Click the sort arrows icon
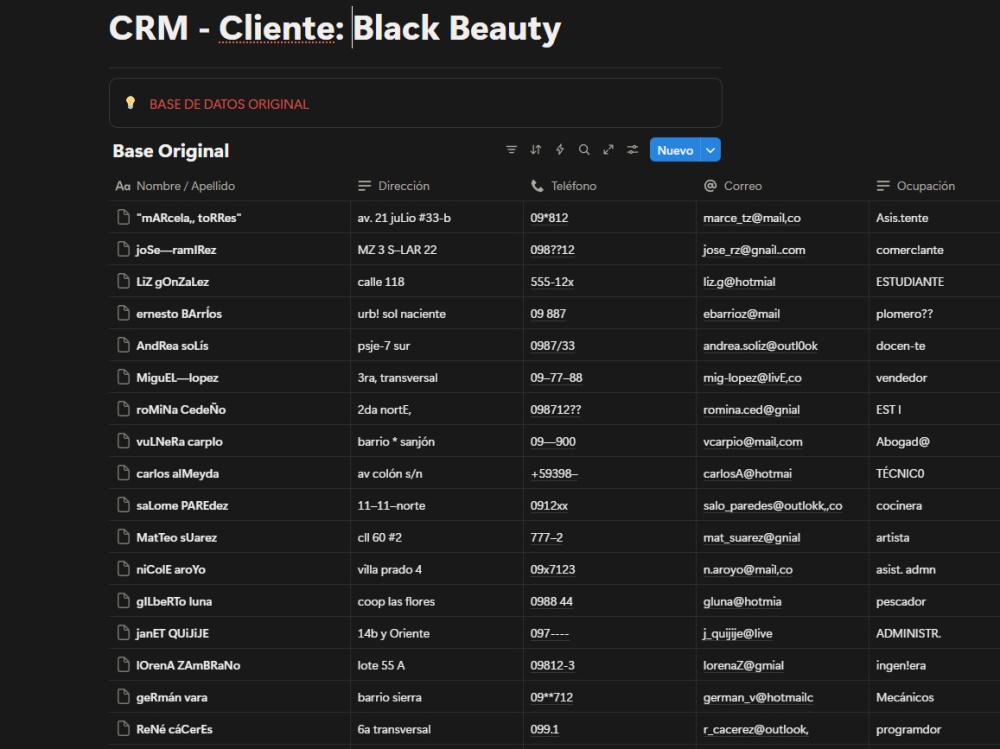Image resolution: width=1000 pixels, height=749 pixels. click(536, 150)
